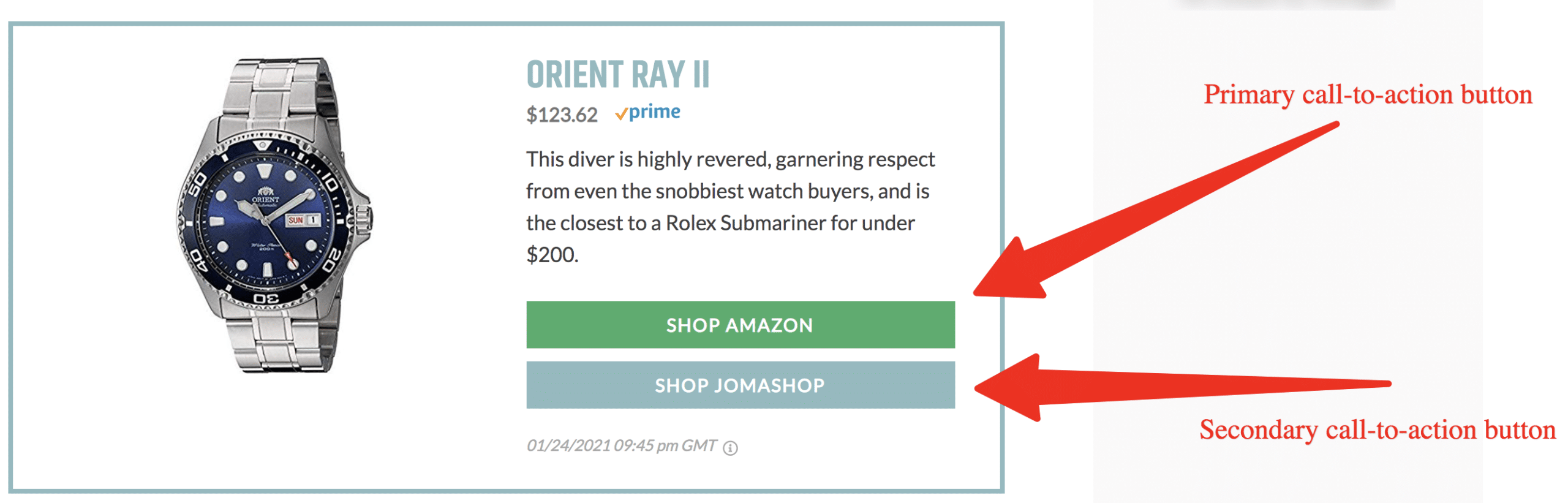
Task: Open the Orient Ray II product title
Action: pyautogui.click(x=617, y=75)
